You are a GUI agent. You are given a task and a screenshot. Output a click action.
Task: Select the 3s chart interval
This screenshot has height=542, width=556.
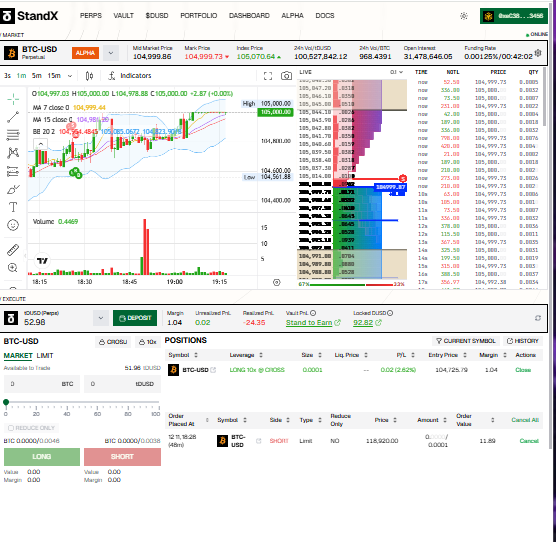pos(7,76)
